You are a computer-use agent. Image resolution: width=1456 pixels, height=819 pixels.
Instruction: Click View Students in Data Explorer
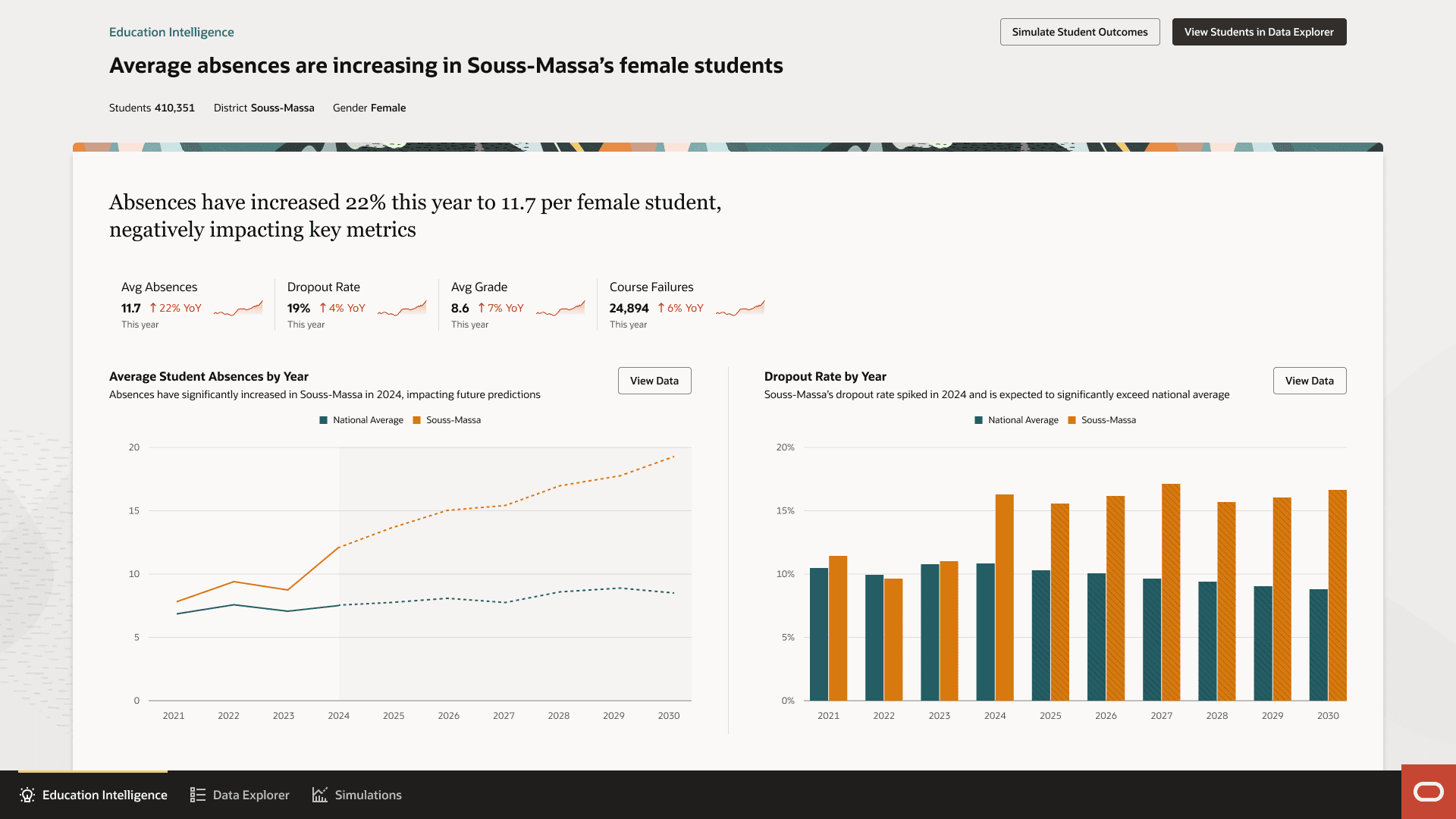[1259, 32]
